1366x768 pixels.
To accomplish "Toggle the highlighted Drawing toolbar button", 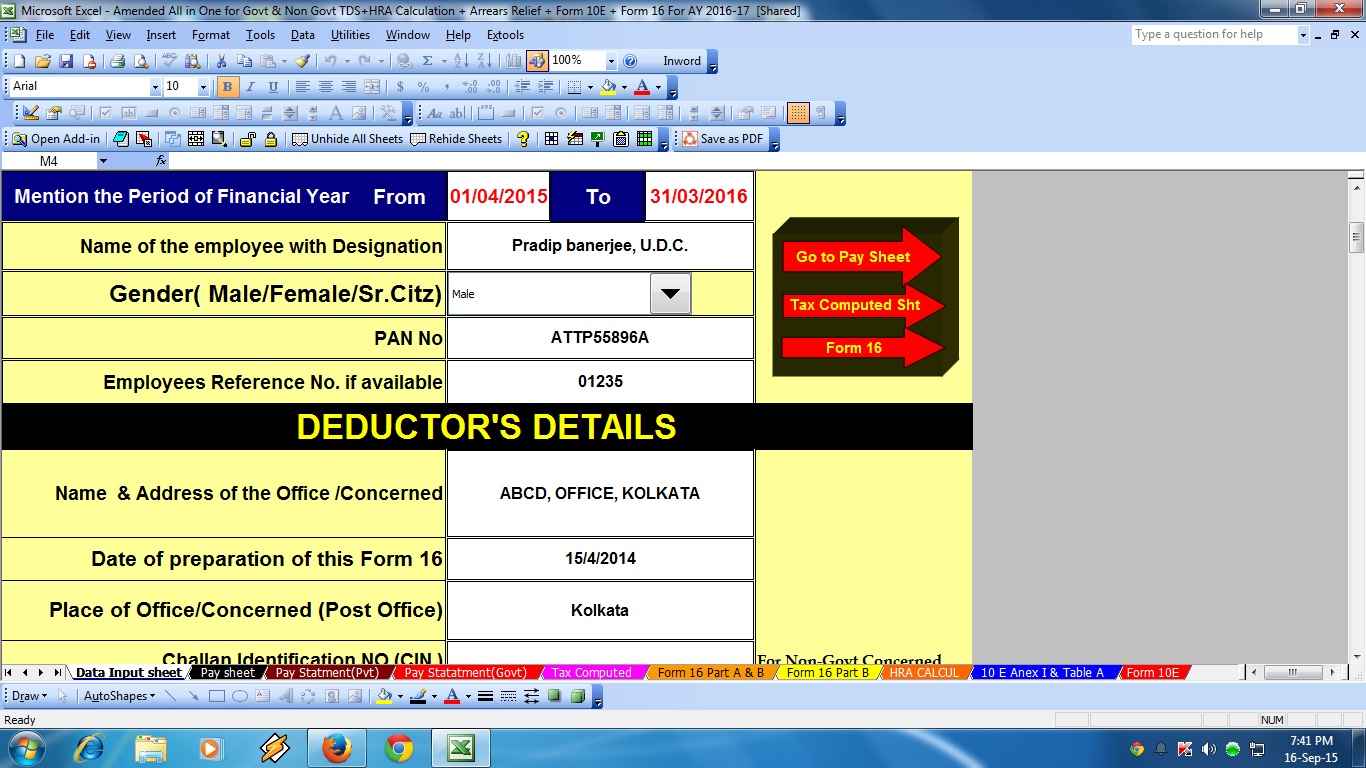I will point(537,61).
